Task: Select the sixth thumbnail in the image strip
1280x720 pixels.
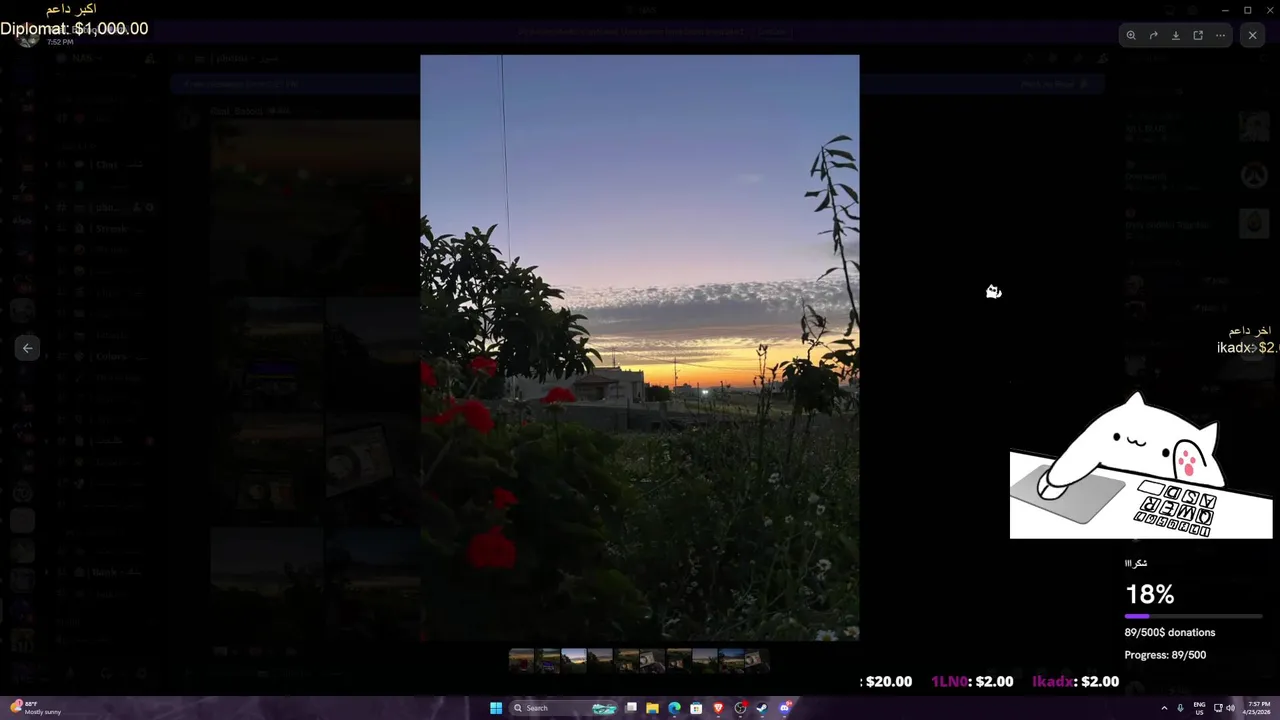Action: [652, 660]
